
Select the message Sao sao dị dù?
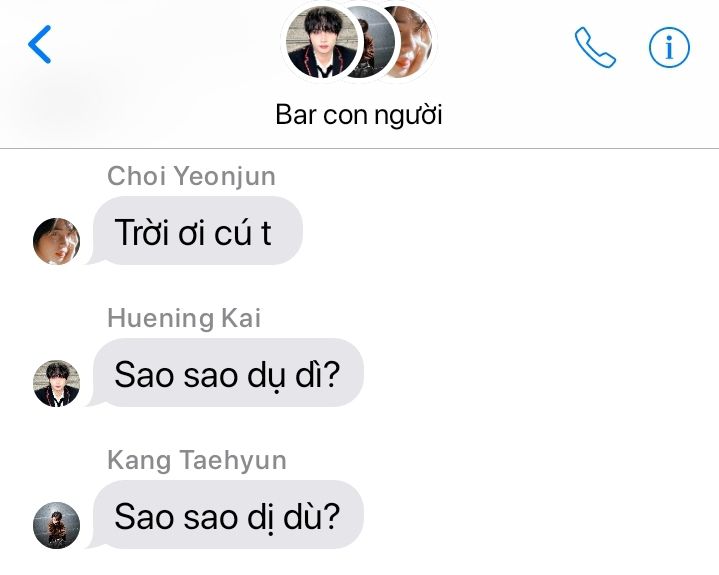pyautogui.click(x=228, y=515)
